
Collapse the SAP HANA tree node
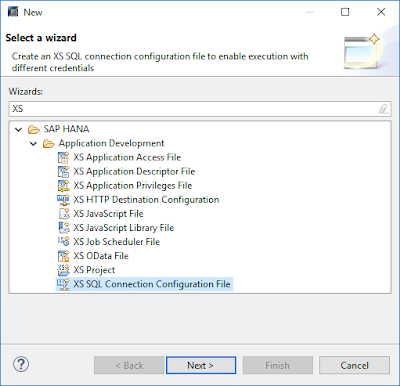19,129
